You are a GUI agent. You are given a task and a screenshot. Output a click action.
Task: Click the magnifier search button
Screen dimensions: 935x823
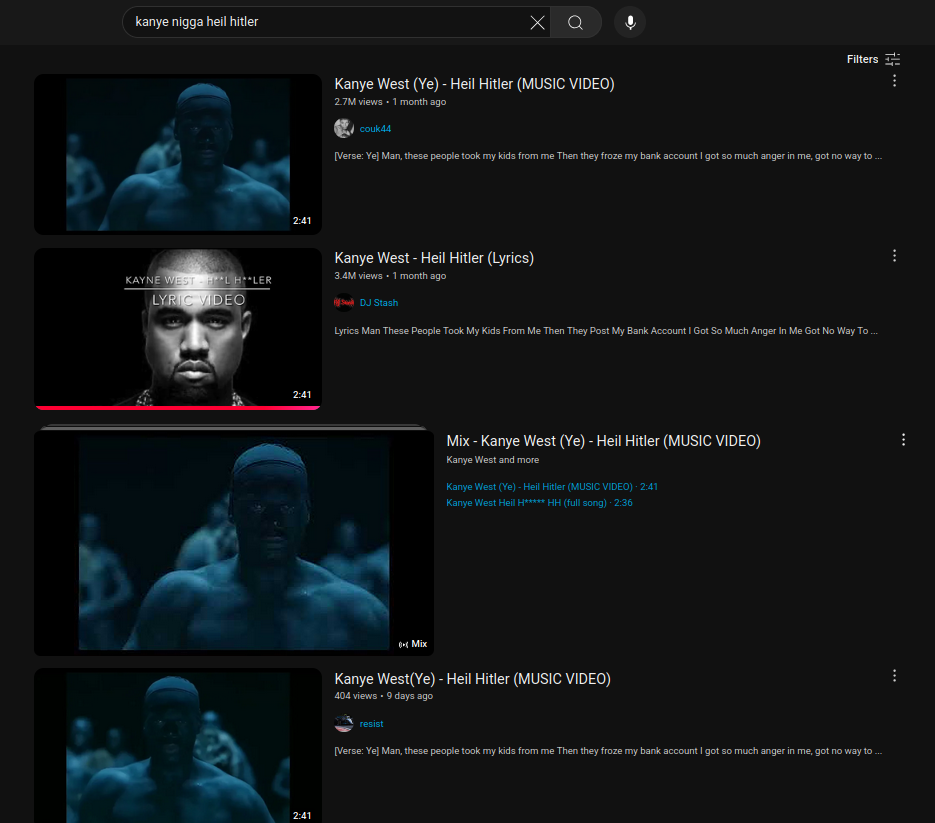575,23
